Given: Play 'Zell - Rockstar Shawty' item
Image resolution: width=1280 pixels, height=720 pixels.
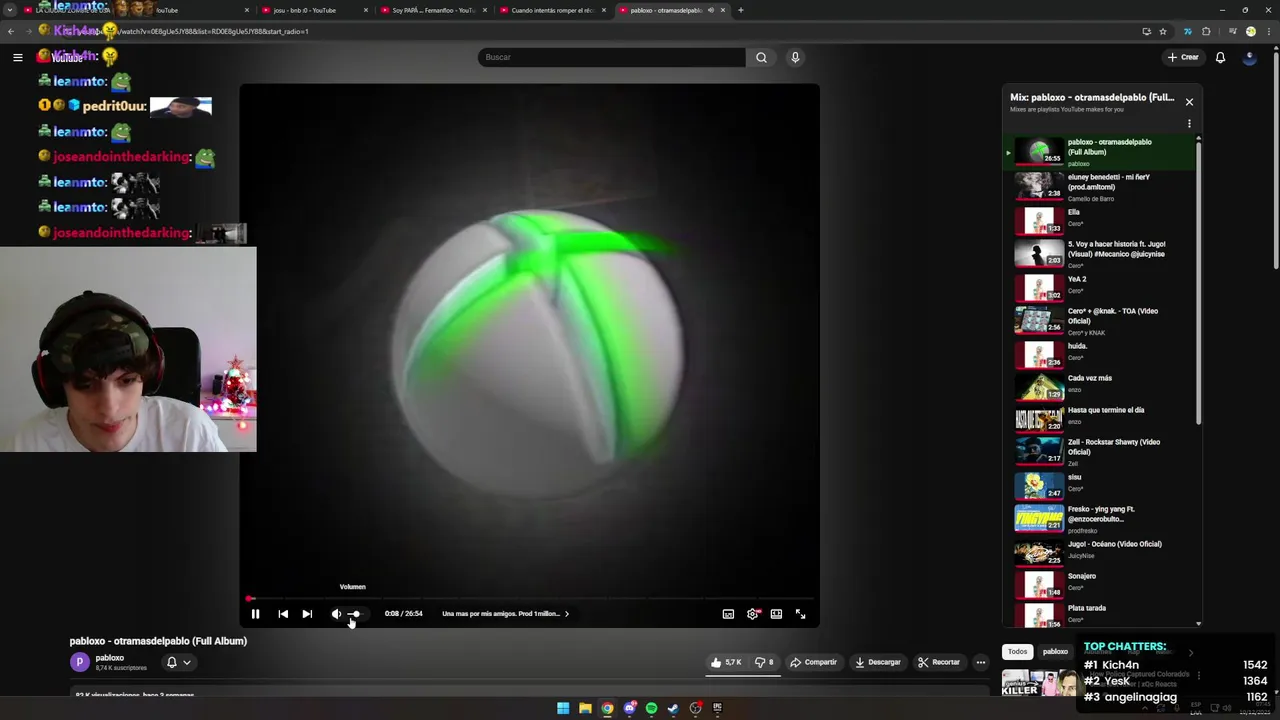Looking at the screenshot, I should click(x=1100, y=451).
